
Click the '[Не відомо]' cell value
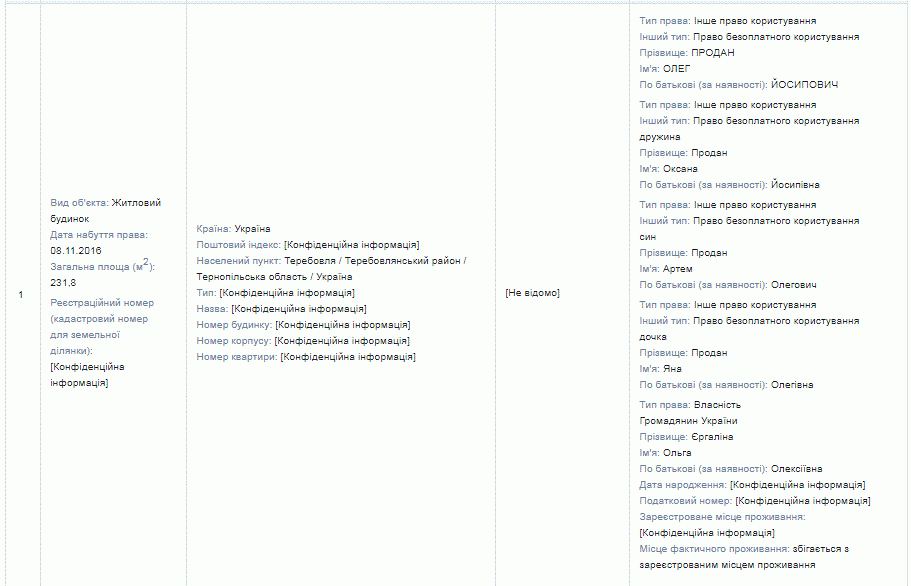pos(533,293)
